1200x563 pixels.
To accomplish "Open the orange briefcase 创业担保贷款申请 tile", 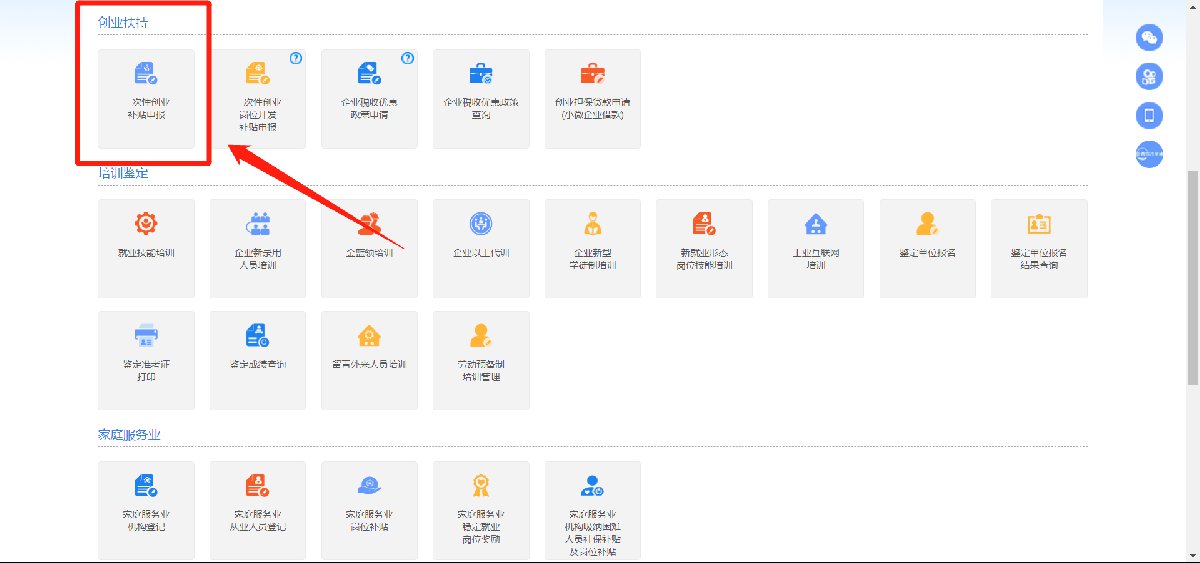I will 593,98.
